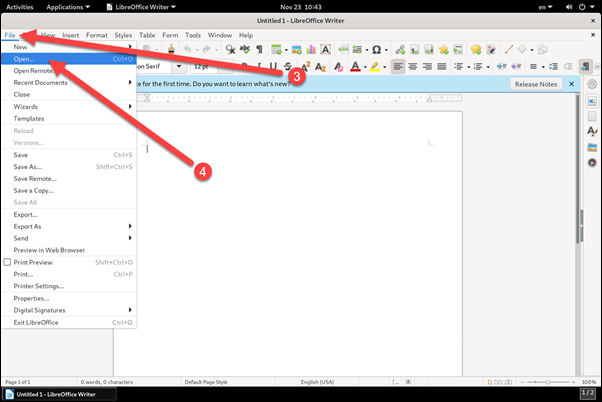This screenshot has width=602, height=402.
Task: Toggle underline formatting
Action: point(273,66)
